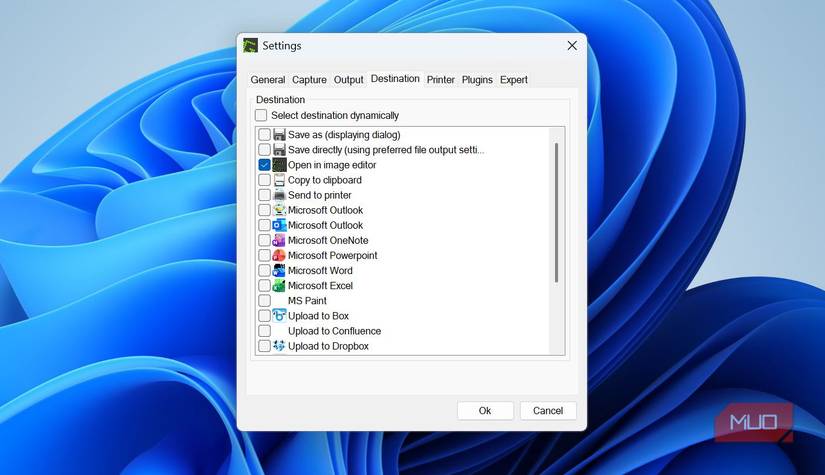This screenshot has width=825, height=475.
Task: Tick the Save directly checkbox
Action: (265, 150)
